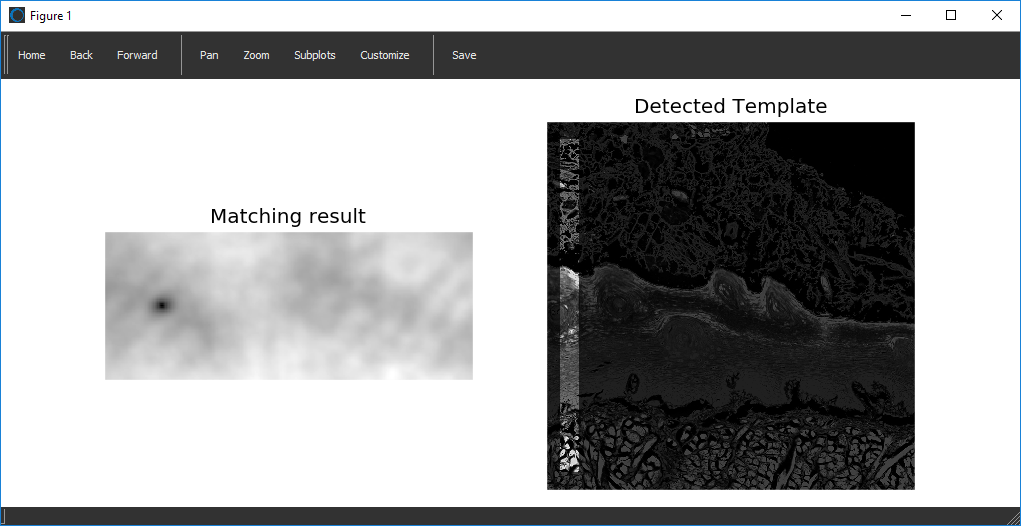Save the figure using Save button

click(x=464, y=55)
